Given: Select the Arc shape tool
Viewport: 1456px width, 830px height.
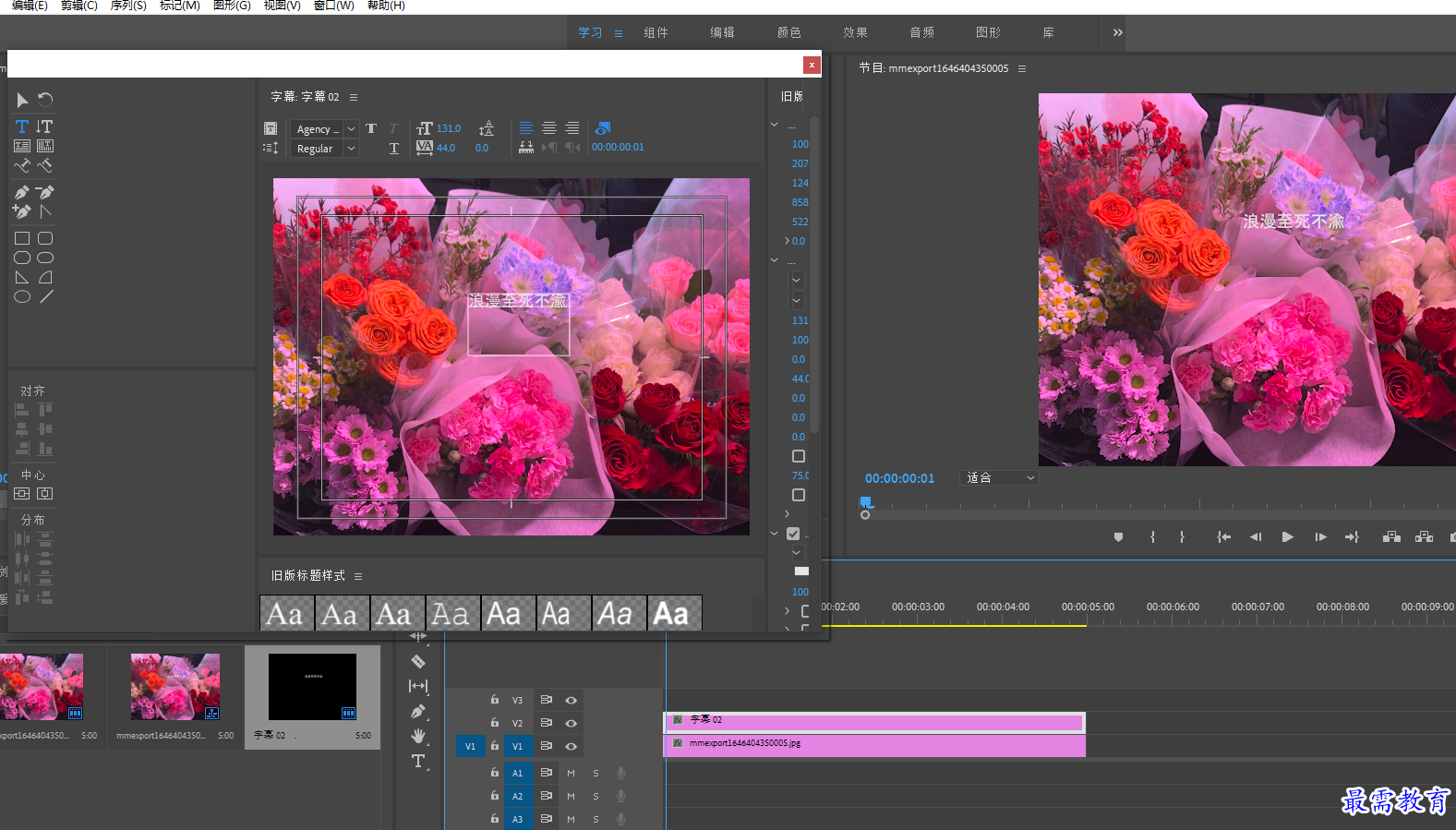Looking at the screenshot, I should [x=45, y=277].
